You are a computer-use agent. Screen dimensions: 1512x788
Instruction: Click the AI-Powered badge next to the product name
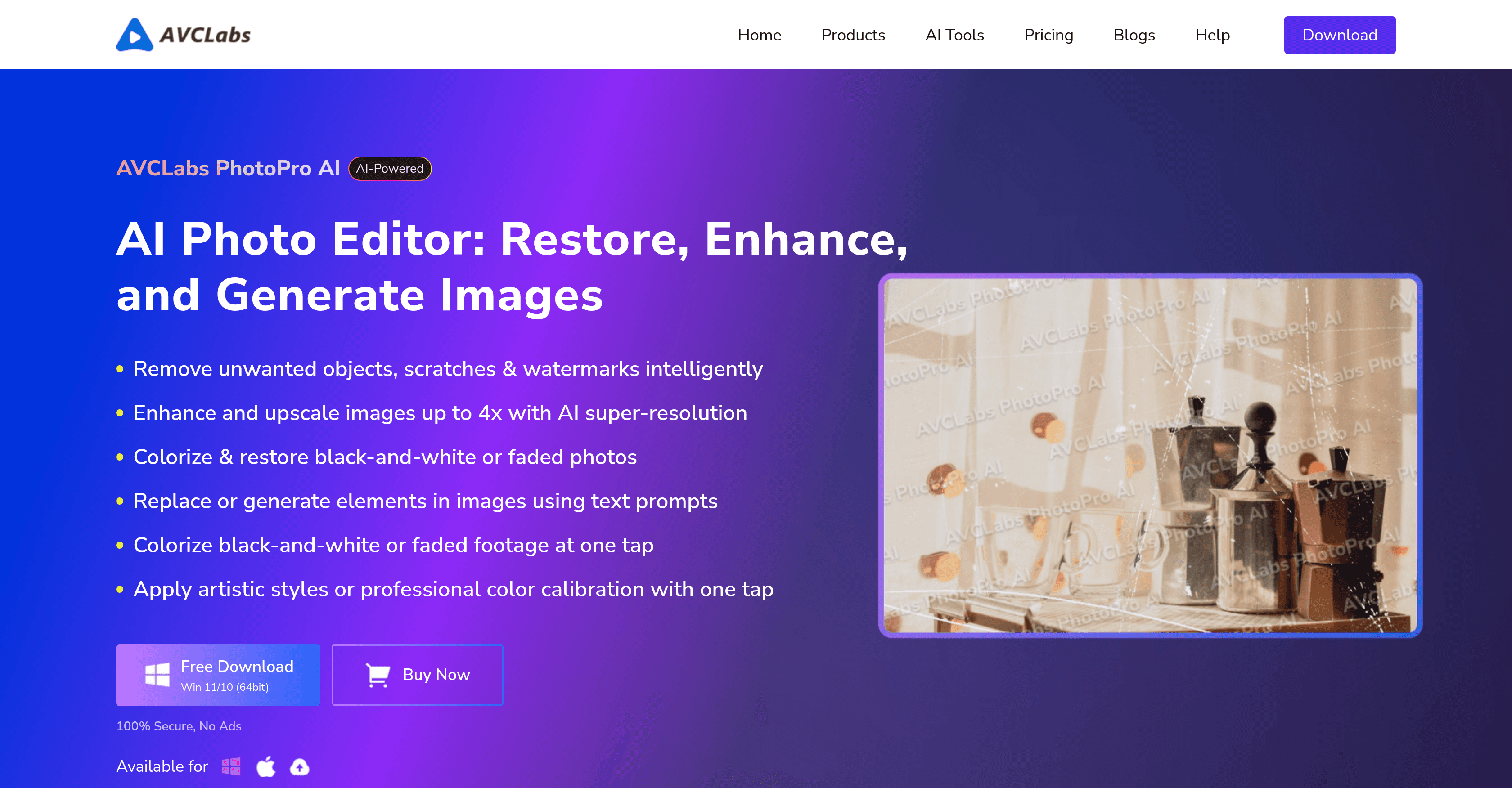click(389, 168)
